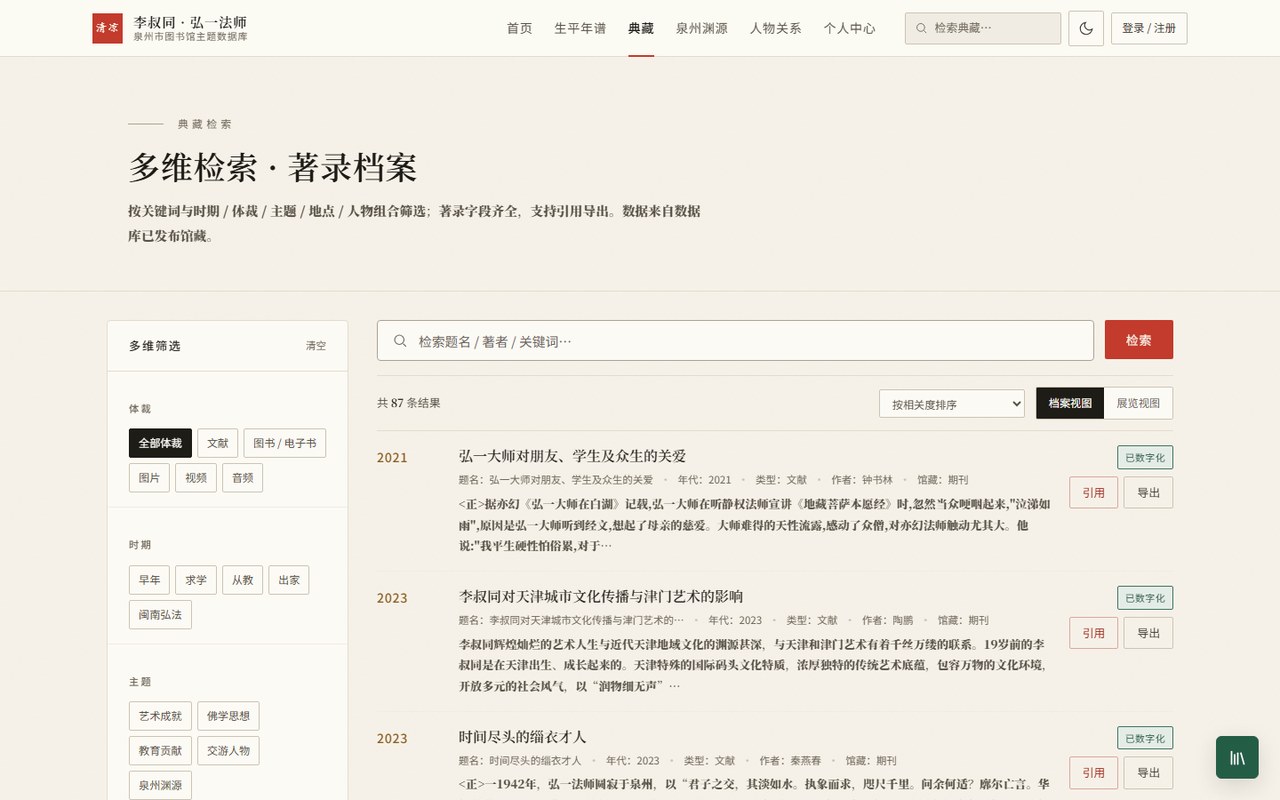Filter by 早年 period
This screenshot has height=800, width=1280.
click(x=149, y=580)
